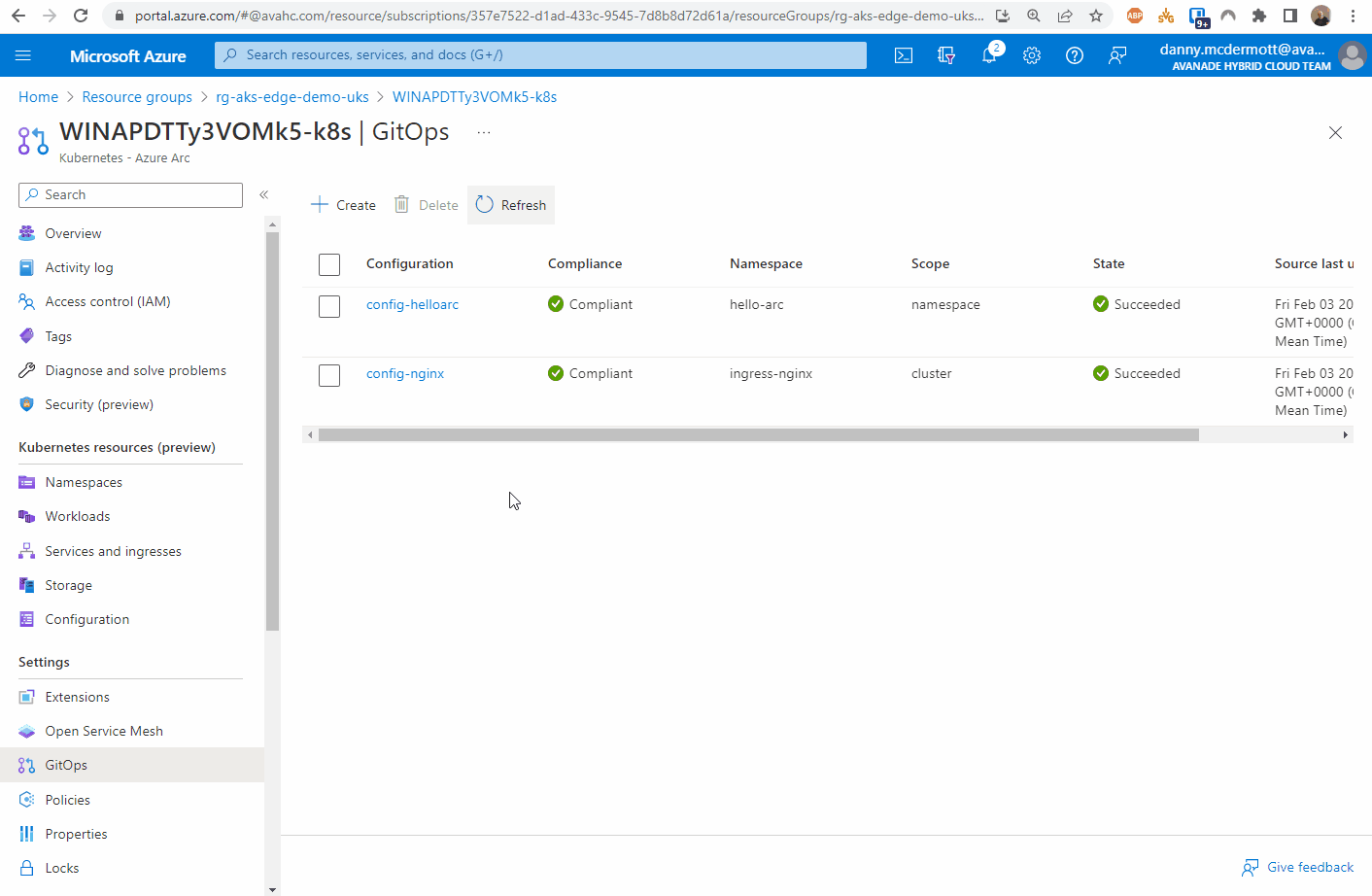Image resolution: width=1372 pixels, height=896 pixels.
Task: Open browser extensions puzzle icon
Action: (1259, 16)
